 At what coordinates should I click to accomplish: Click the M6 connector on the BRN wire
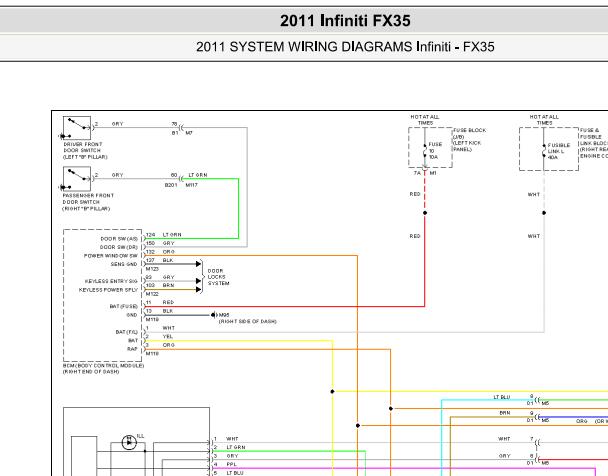tap(537, 417)
